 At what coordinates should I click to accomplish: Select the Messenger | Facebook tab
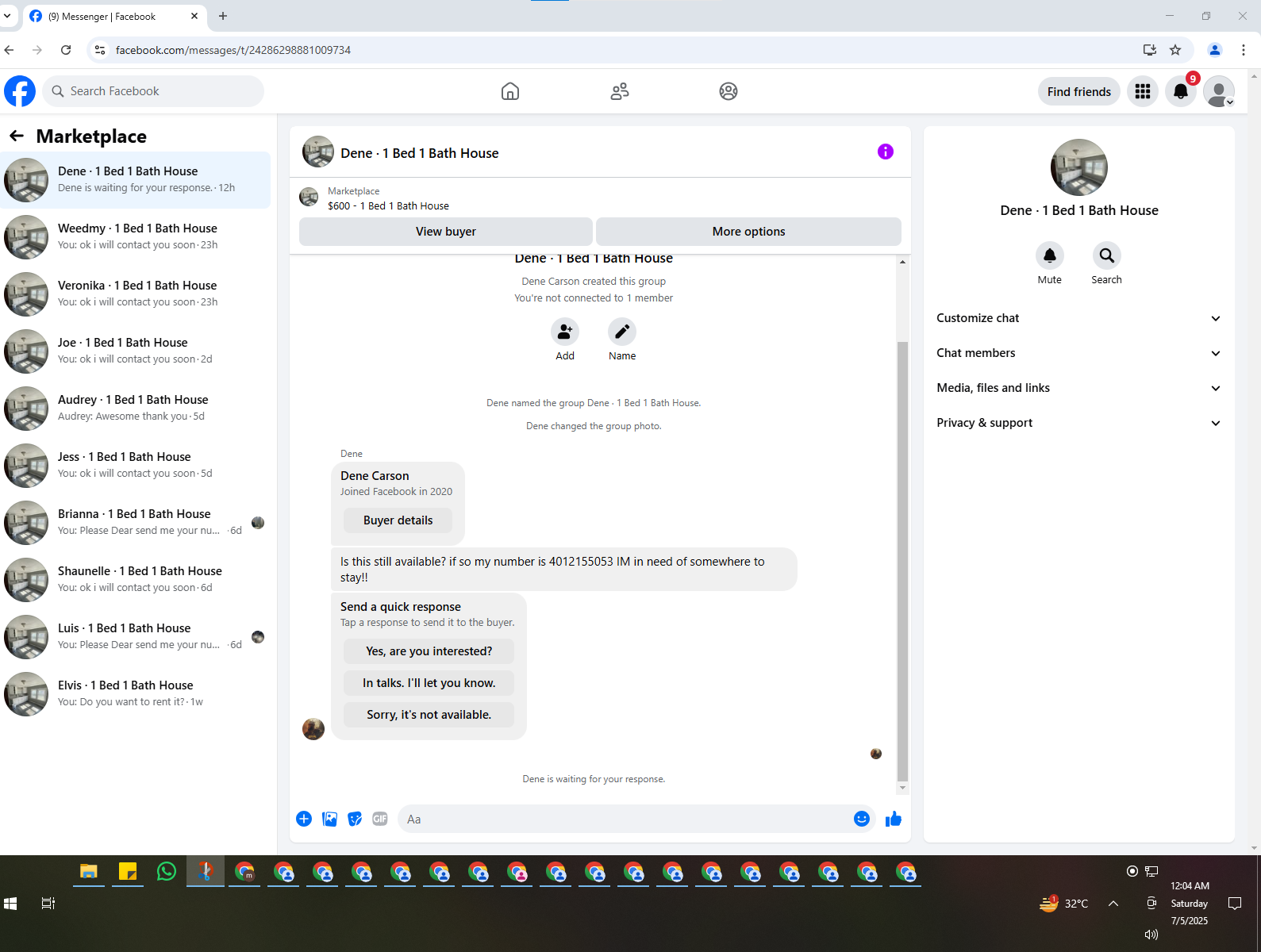tap(114, 16)
